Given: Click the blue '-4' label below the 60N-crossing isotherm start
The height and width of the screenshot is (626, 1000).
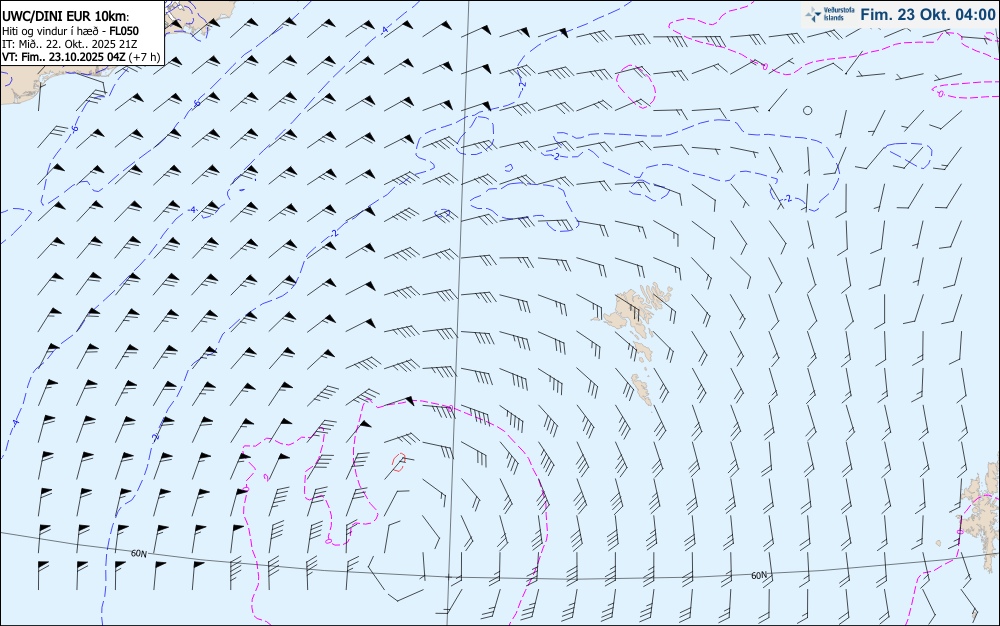Looking at the screenshot, I should [x=15, y=422].
